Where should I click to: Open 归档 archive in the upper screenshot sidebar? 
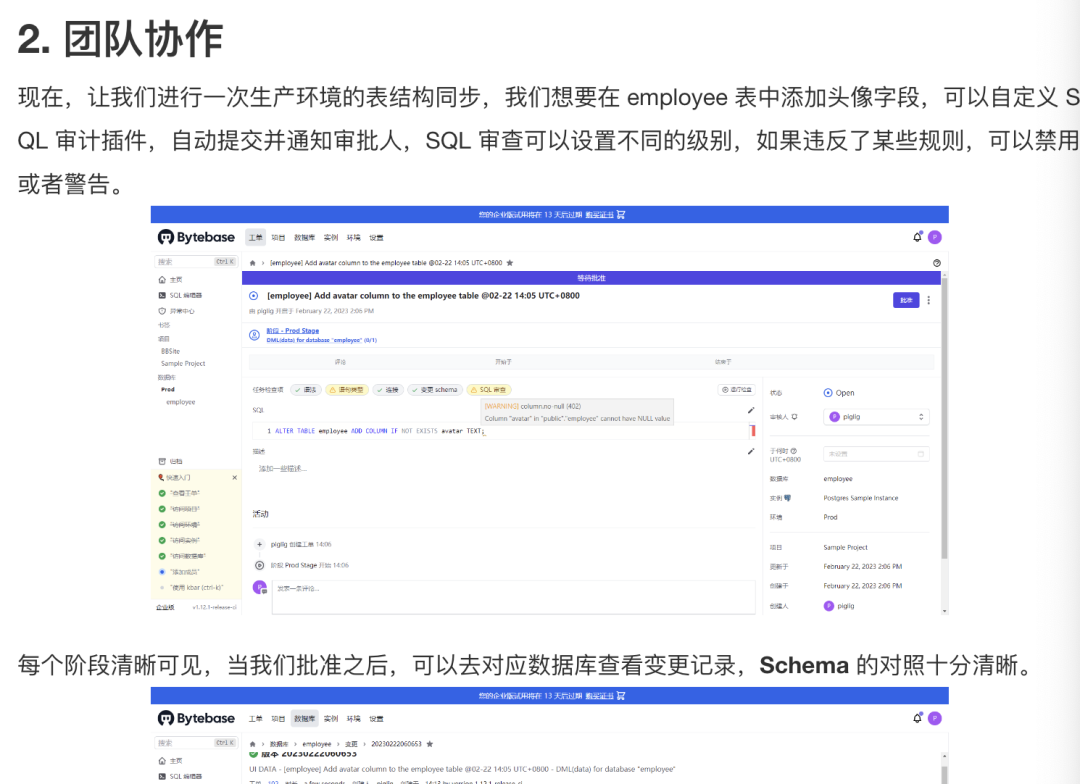click(170, 461)
